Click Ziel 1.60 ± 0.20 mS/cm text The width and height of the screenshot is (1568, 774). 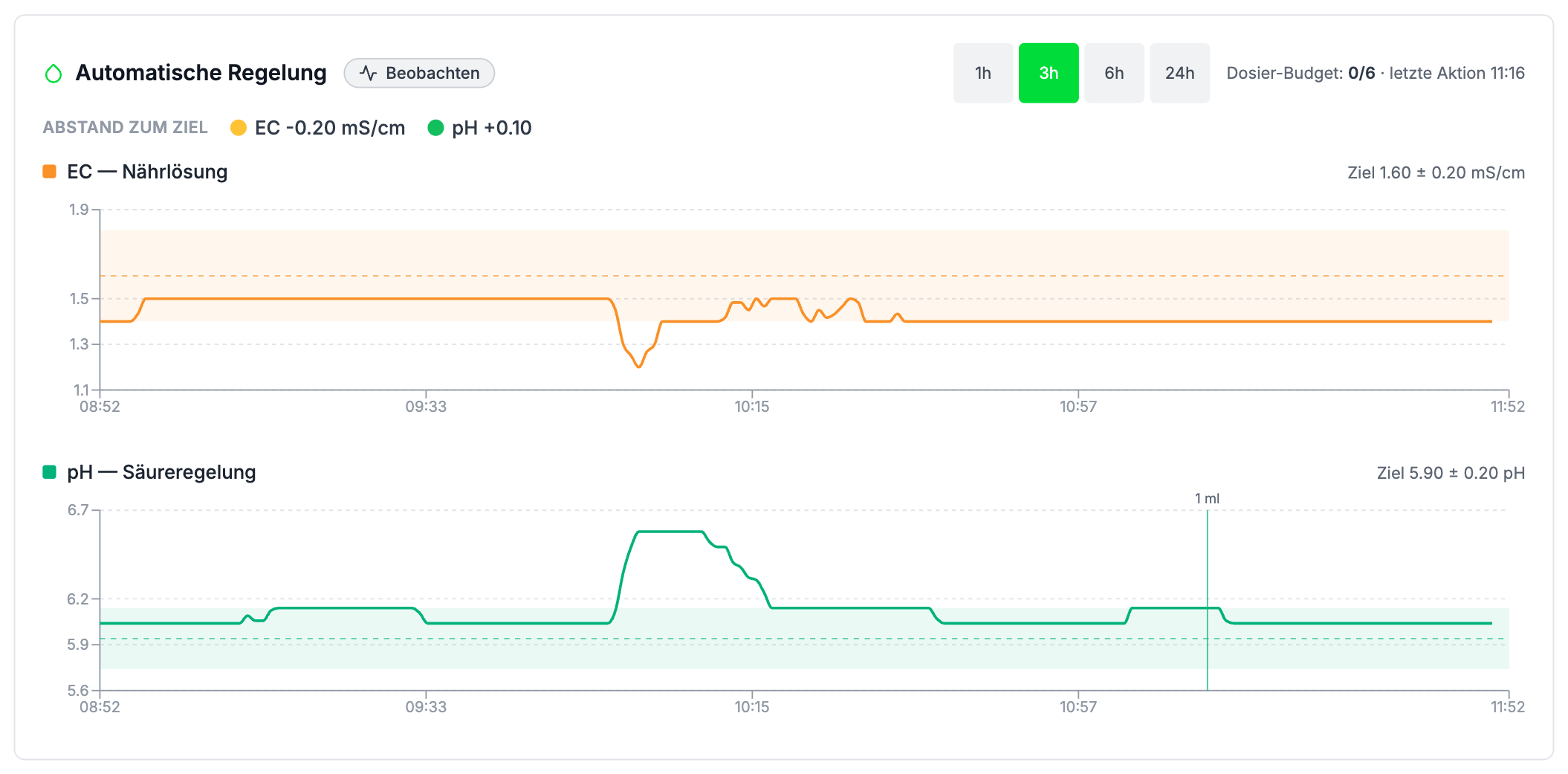click(1436, 172)
